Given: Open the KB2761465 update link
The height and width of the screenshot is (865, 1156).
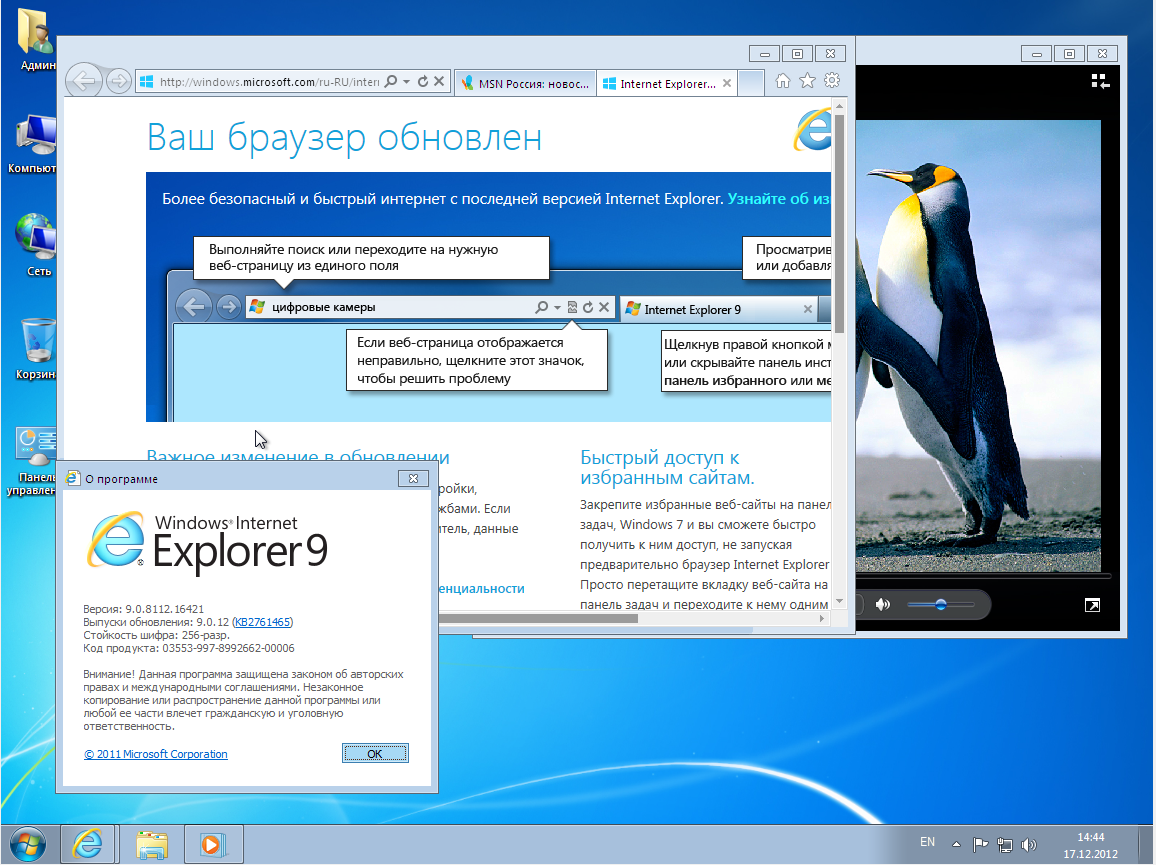Looking at the screenshot, I should [x=262, y=622].
